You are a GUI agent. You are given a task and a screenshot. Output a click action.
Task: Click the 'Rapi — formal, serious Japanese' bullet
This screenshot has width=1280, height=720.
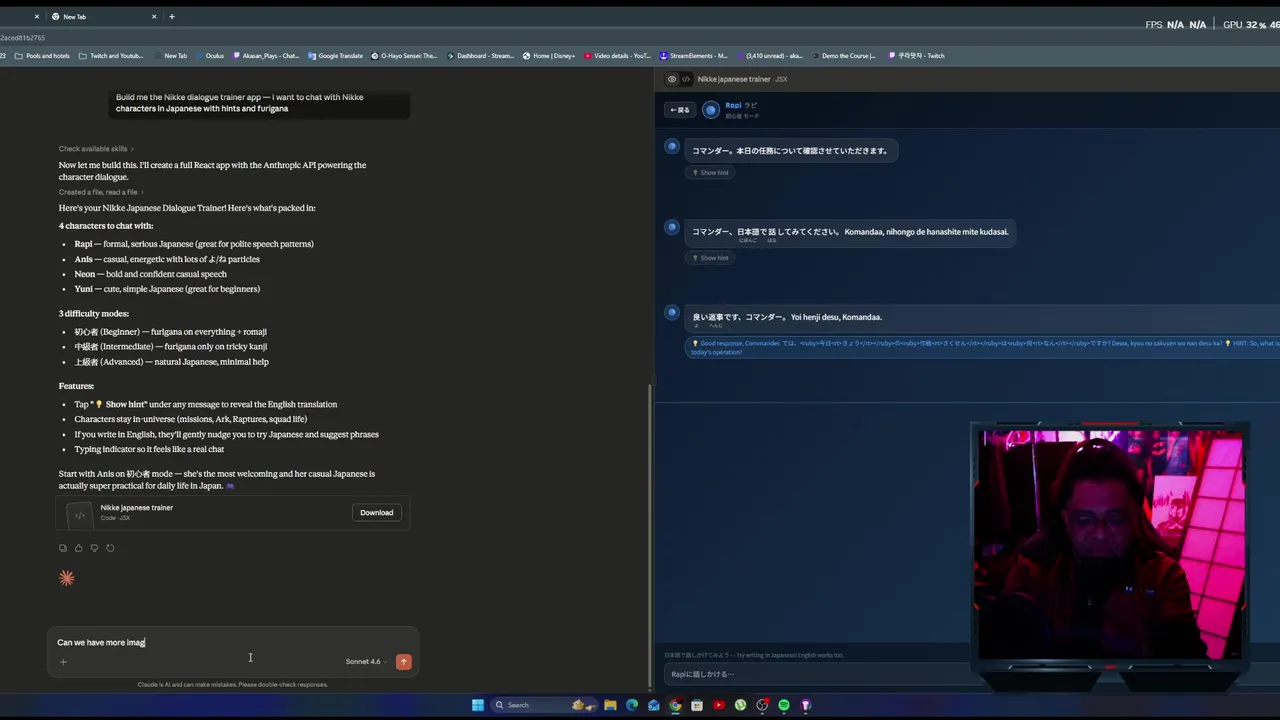194,244
